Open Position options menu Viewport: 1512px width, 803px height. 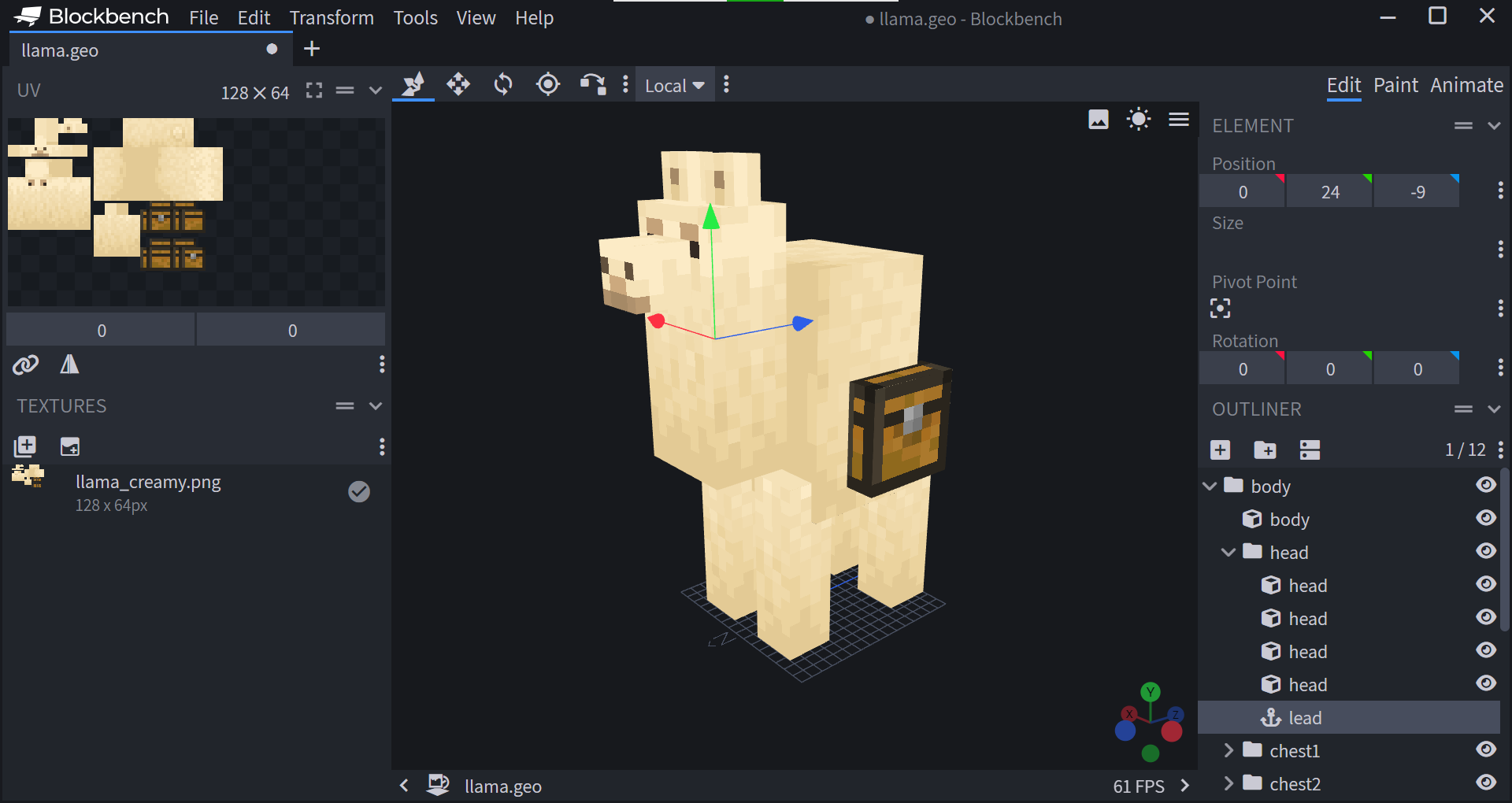point(1500,191)
